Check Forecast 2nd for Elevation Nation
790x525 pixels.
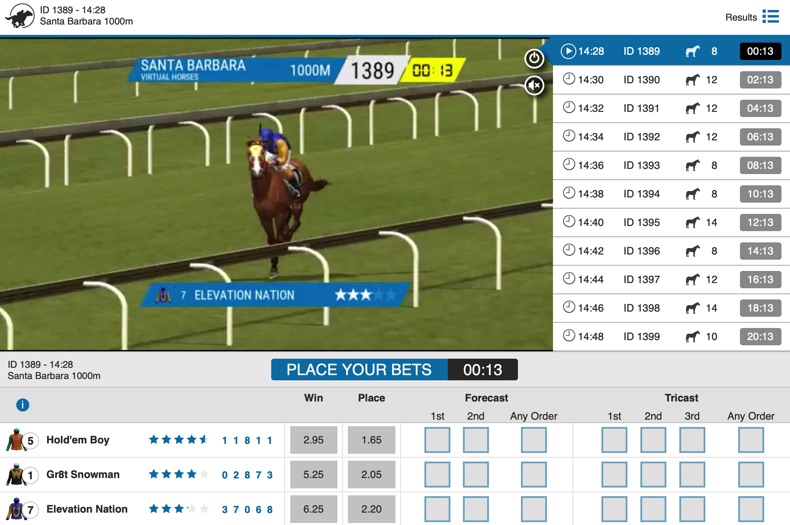[476, 509]
